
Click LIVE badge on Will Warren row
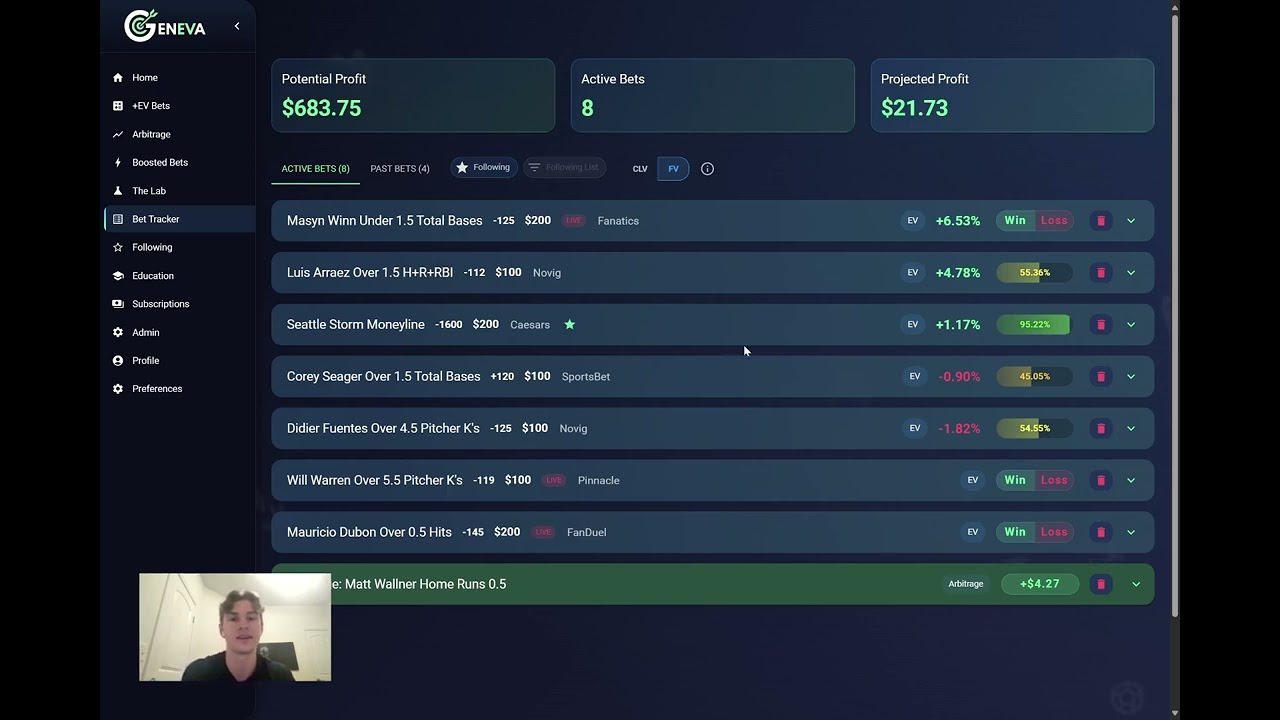coord(553,481)
